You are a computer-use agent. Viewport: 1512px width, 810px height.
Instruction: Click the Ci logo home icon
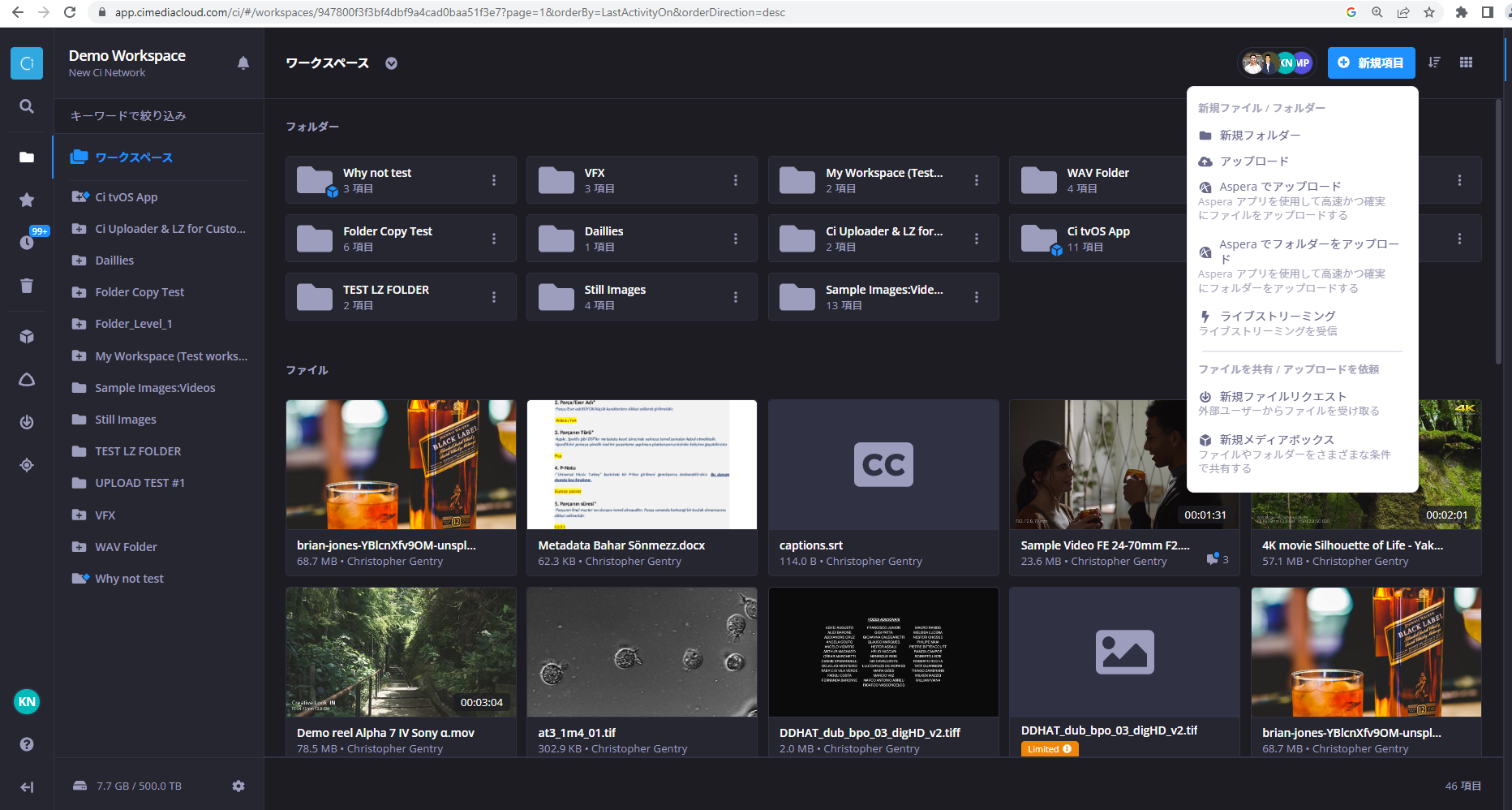(x=27, y=63)
